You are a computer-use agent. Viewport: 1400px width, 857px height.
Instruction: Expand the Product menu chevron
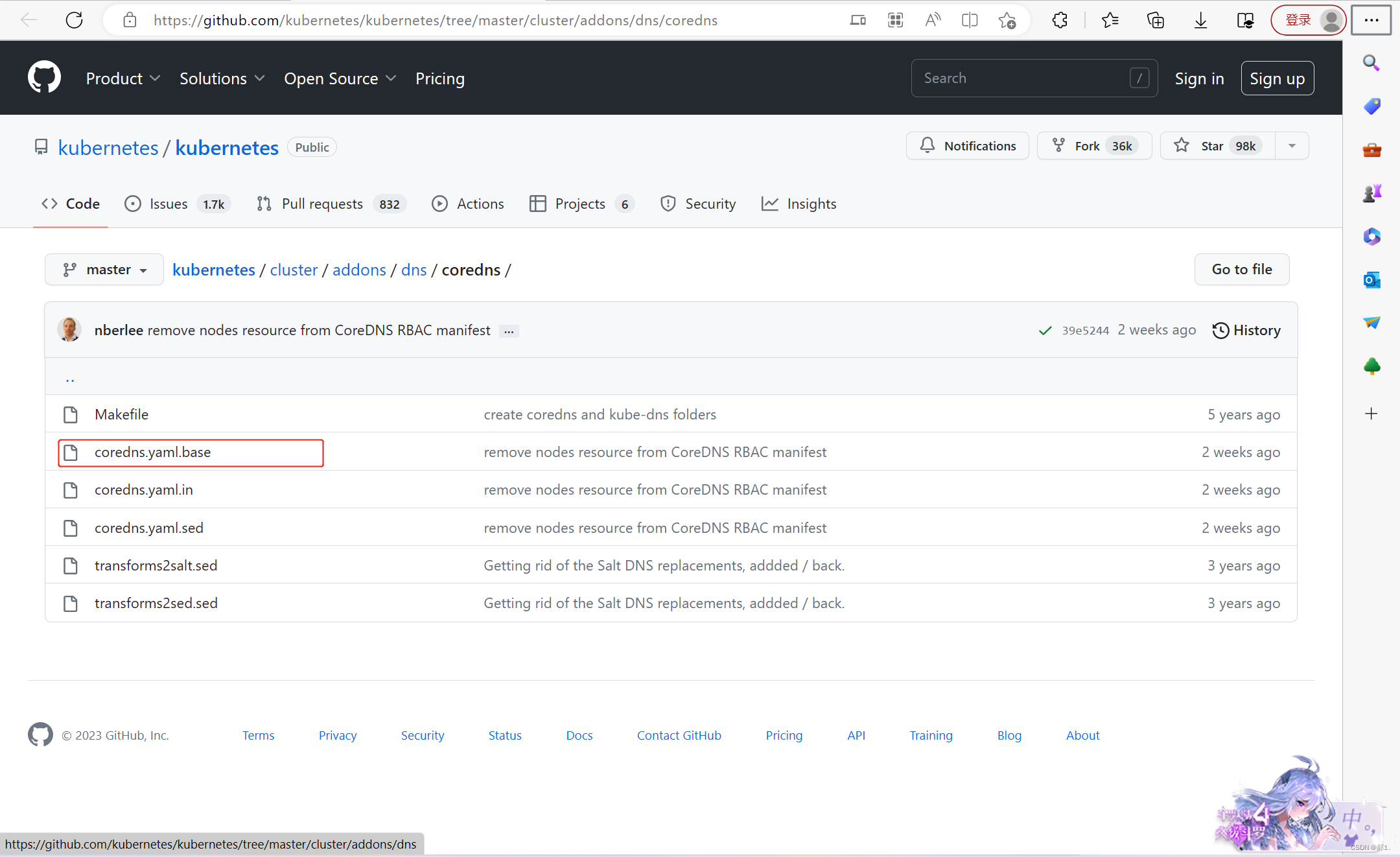pos(155,78)
